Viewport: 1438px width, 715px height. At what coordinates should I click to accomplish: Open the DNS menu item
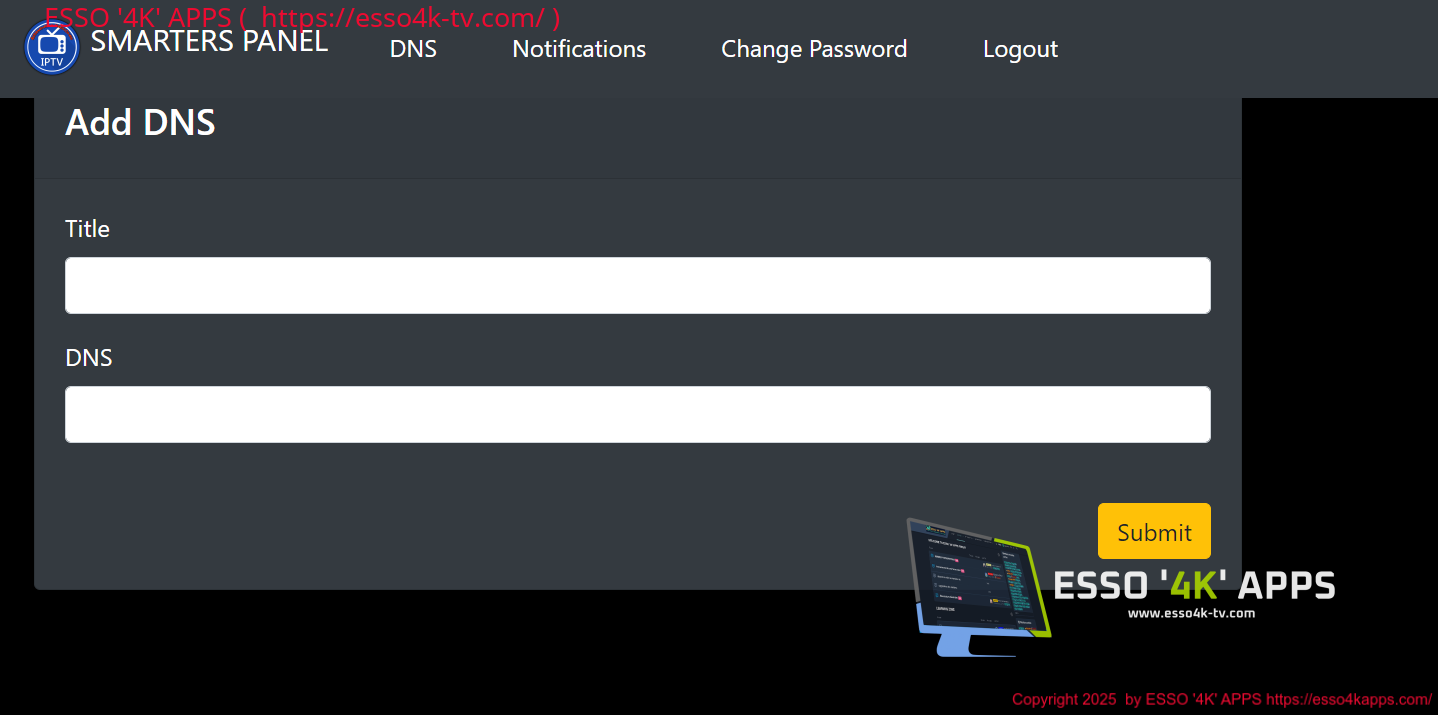click(413, 49)
